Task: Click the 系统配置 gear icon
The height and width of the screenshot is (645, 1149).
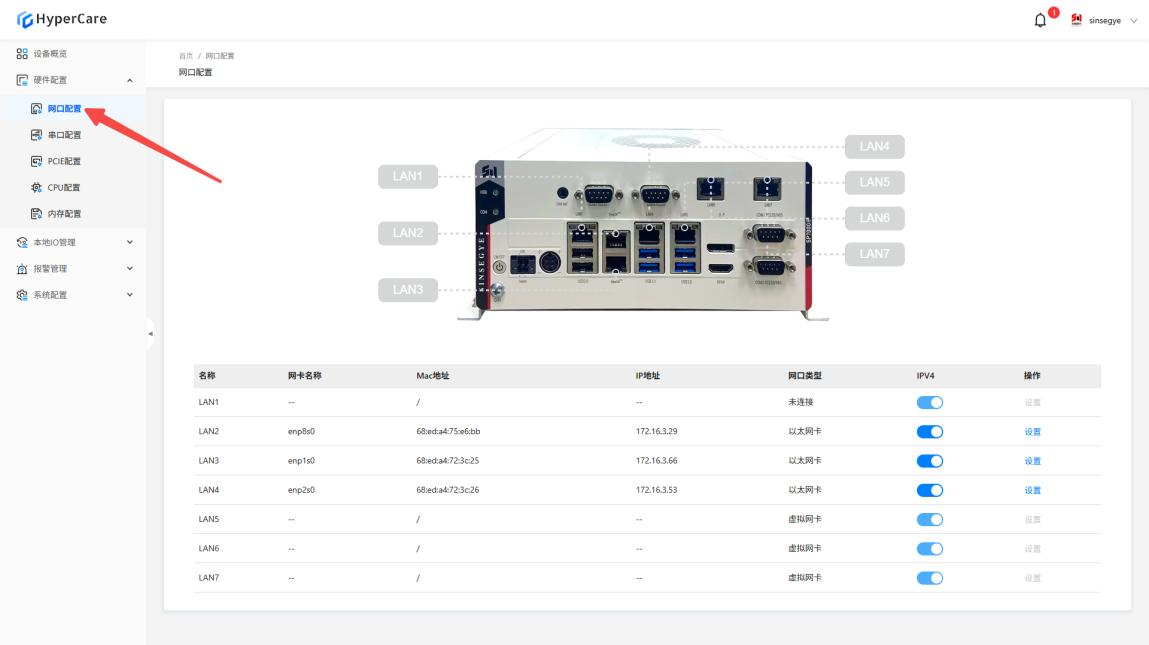Action: (22, 295)
